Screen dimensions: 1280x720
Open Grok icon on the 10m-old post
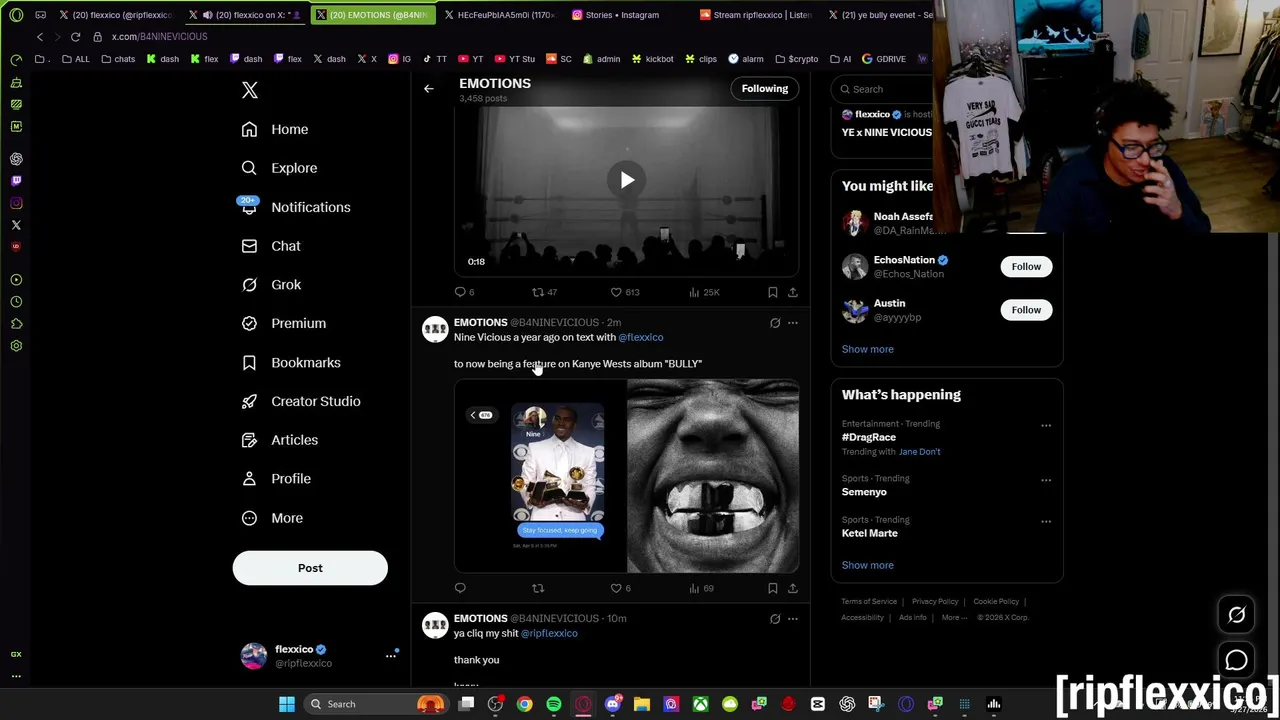click(x=775, y=619)
